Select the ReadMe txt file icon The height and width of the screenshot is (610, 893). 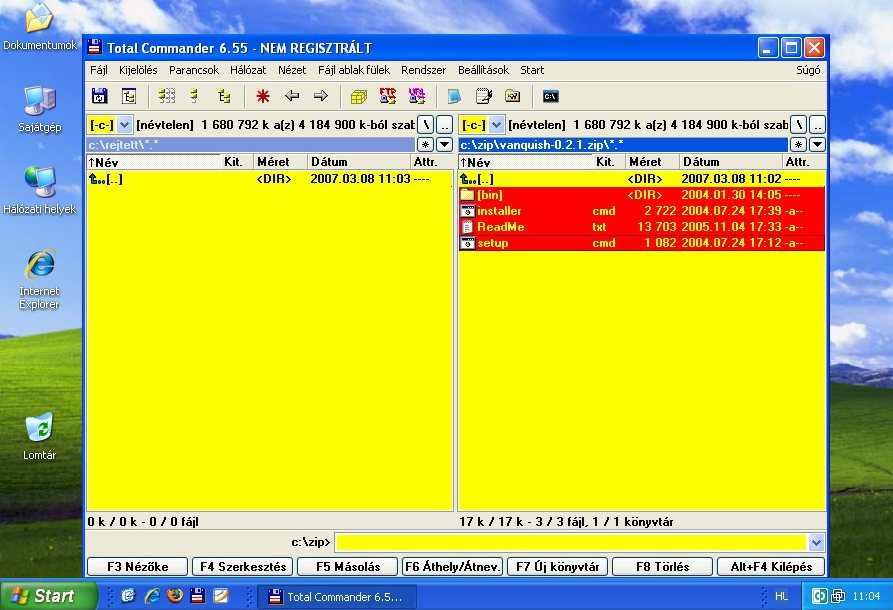tap(468, 227)
